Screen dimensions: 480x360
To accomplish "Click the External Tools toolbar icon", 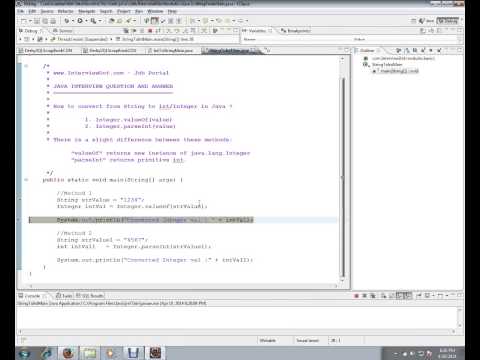I will pos(93,21).
